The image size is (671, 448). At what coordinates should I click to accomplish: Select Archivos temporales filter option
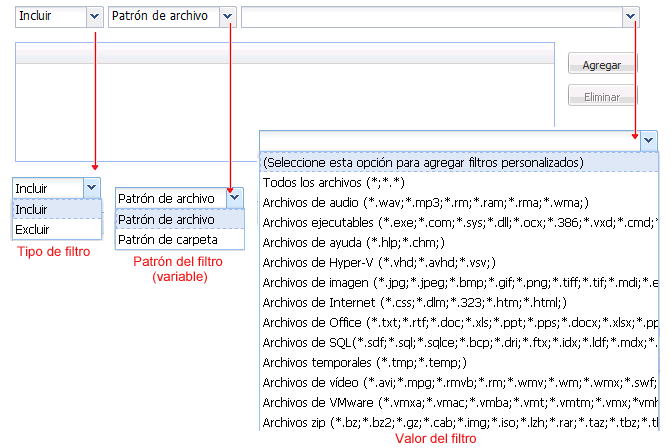[365, 362]
